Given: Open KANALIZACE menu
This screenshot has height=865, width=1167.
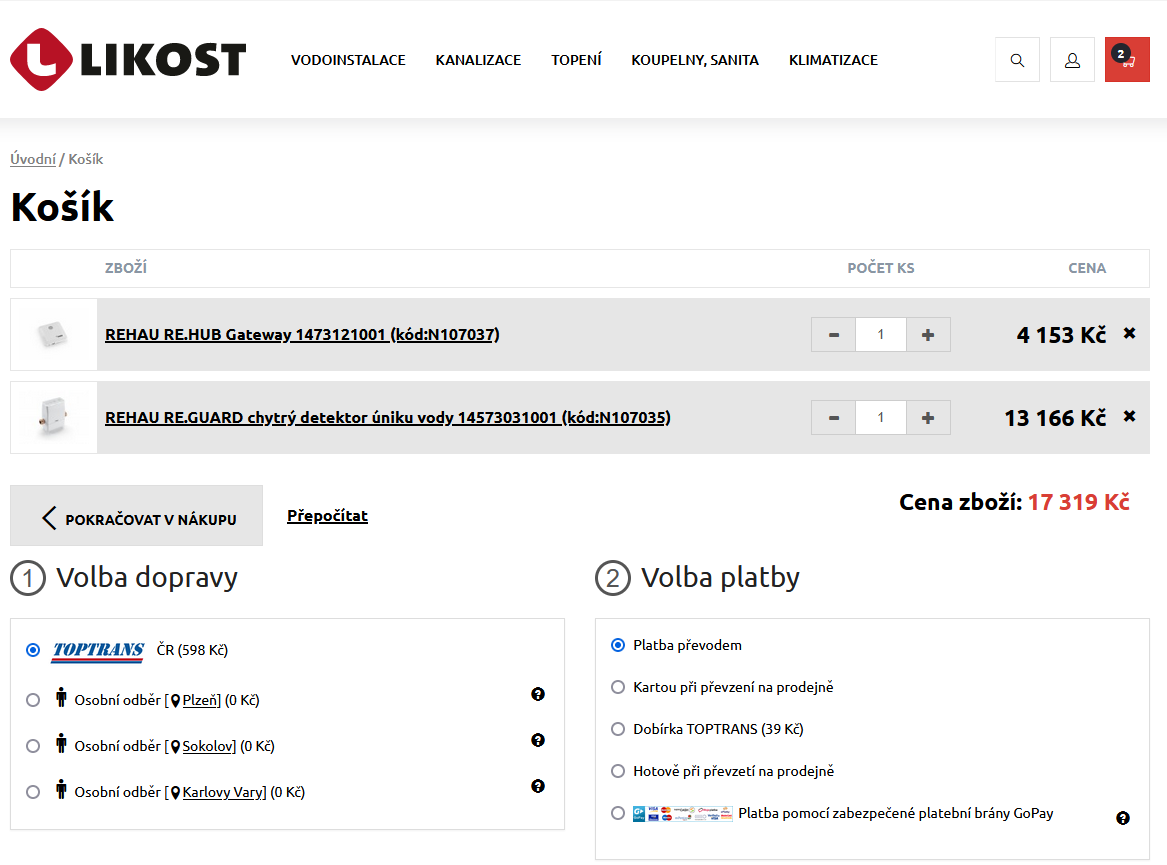Looking at the screenshot, I should (x=479, y=60).
